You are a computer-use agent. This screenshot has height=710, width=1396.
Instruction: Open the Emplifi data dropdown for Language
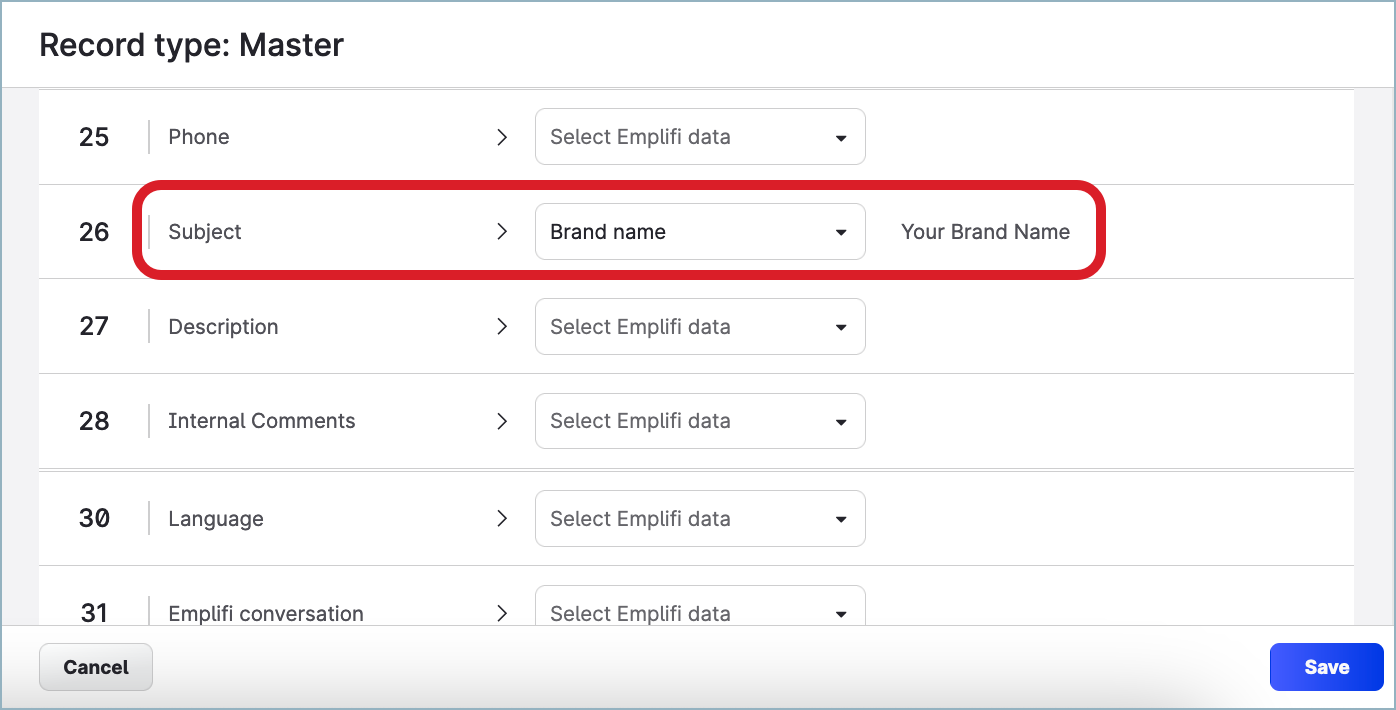pyautogui.click(x=700, y=518)
